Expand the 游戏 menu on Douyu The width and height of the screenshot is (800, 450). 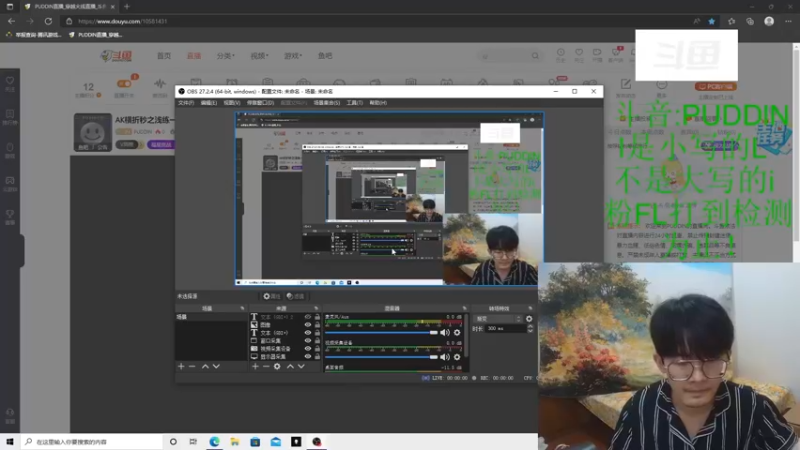tap(293, 56)
